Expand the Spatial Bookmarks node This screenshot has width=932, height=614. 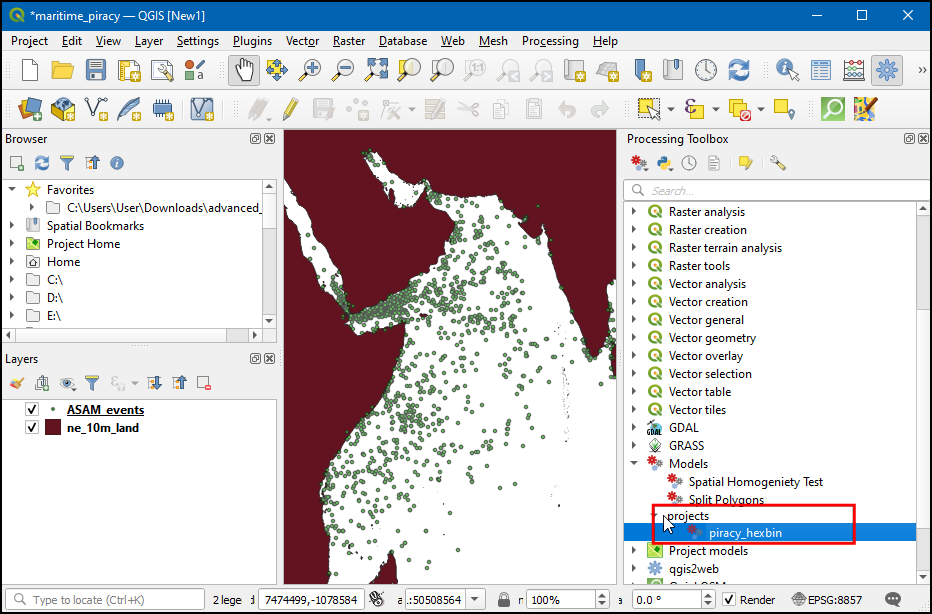coord(12,225)
